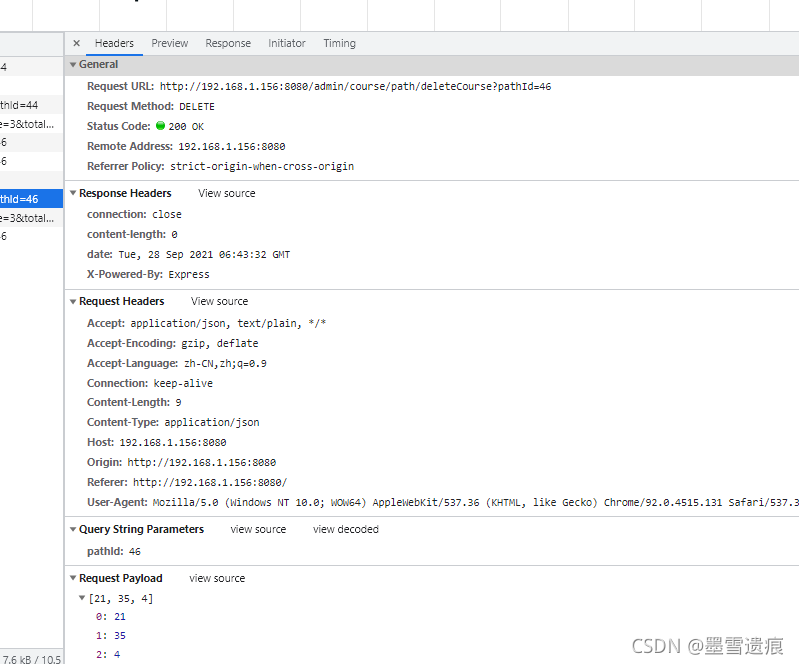The width and height of the screenshot is (799, 664).
Task: Click the Content-Type application/json value
Action: [212, 422]
